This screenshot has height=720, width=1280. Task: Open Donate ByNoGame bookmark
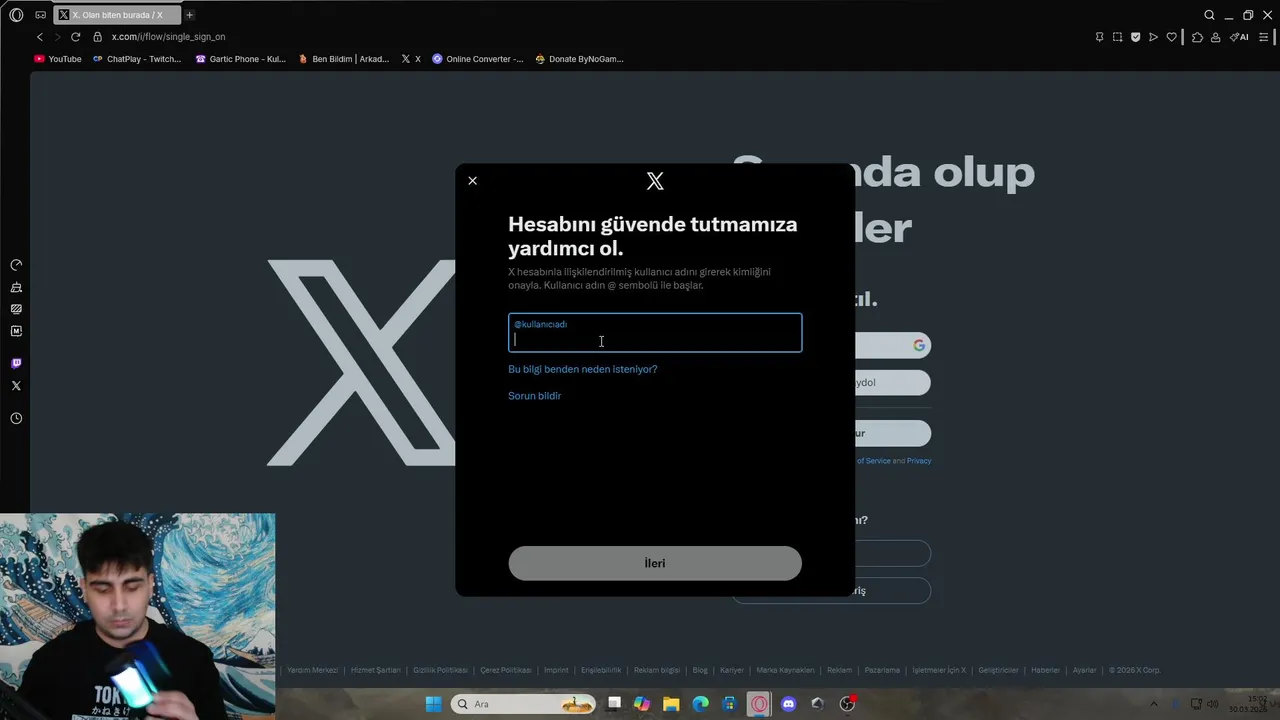(x=580, y=59)
